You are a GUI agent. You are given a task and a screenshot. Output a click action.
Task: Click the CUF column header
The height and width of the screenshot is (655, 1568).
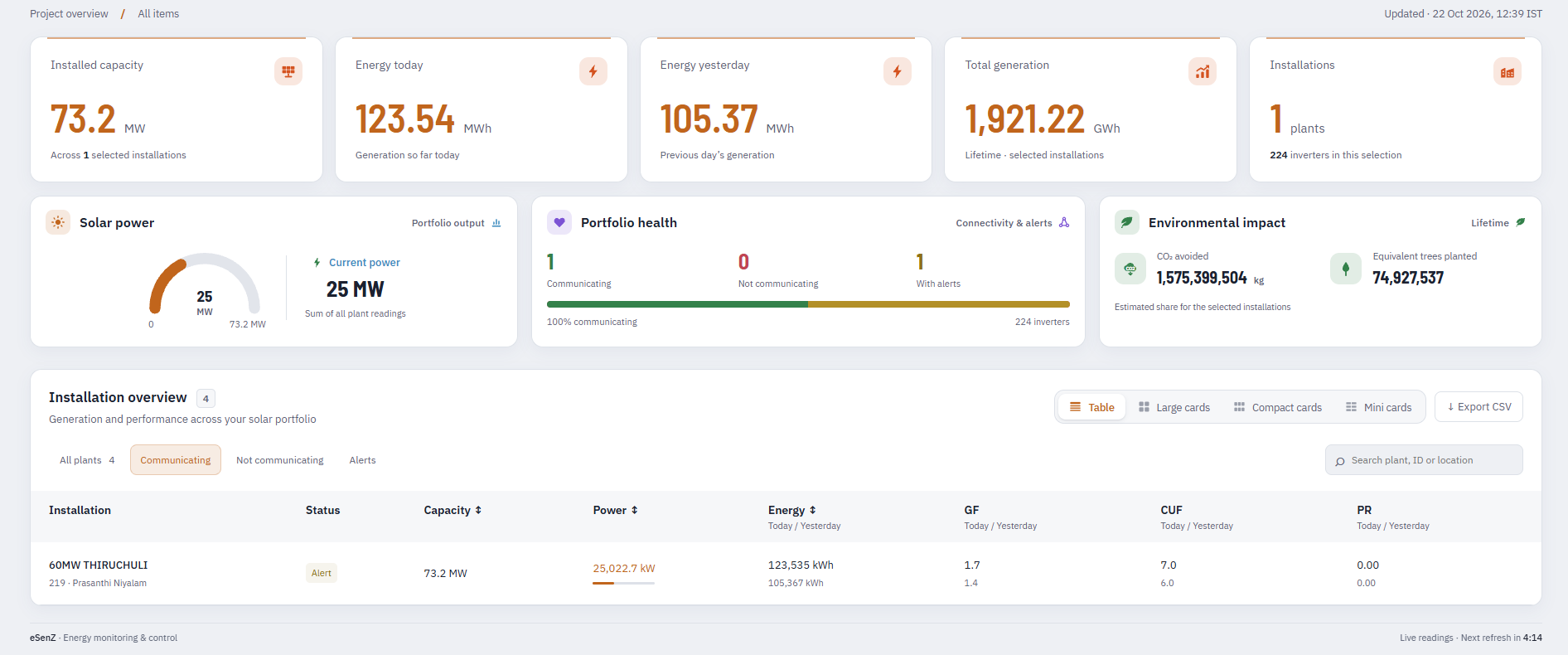(1171, 511)
